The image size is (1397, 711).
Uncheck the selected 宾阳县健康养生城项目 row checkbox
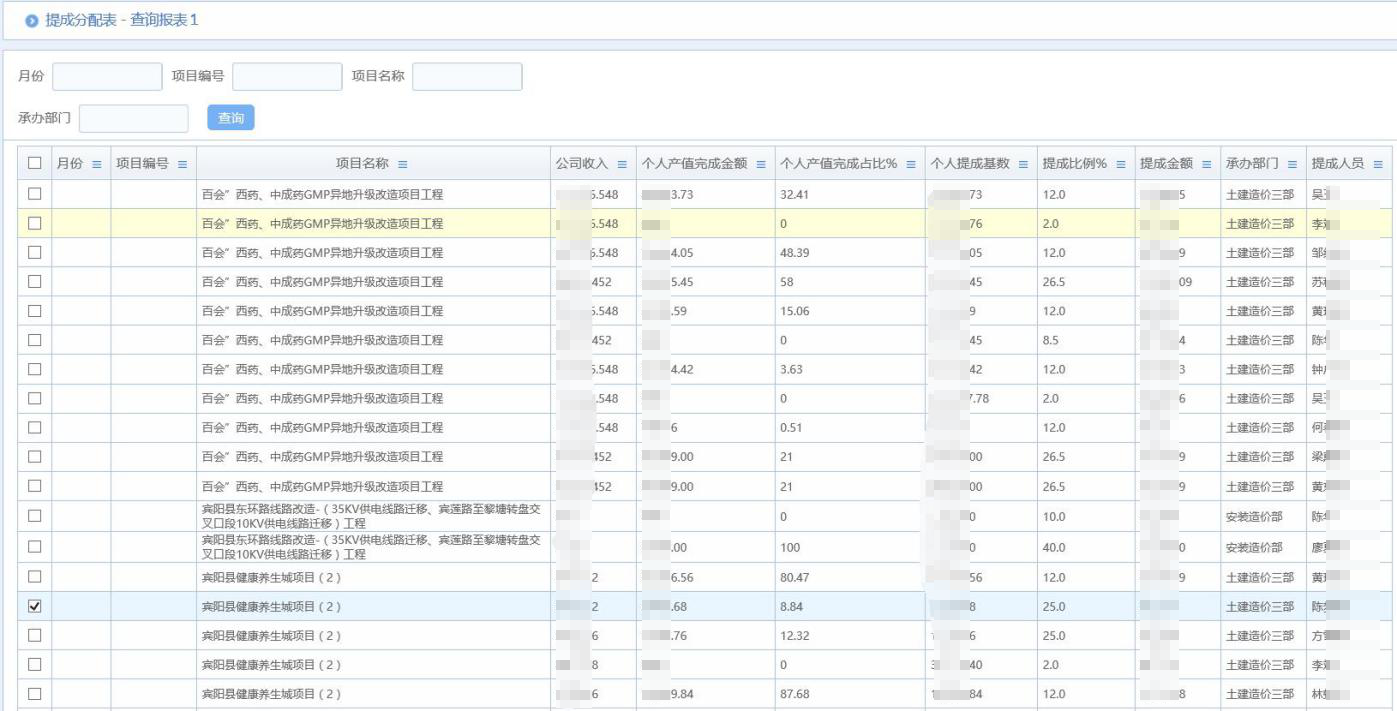point(35,606)
